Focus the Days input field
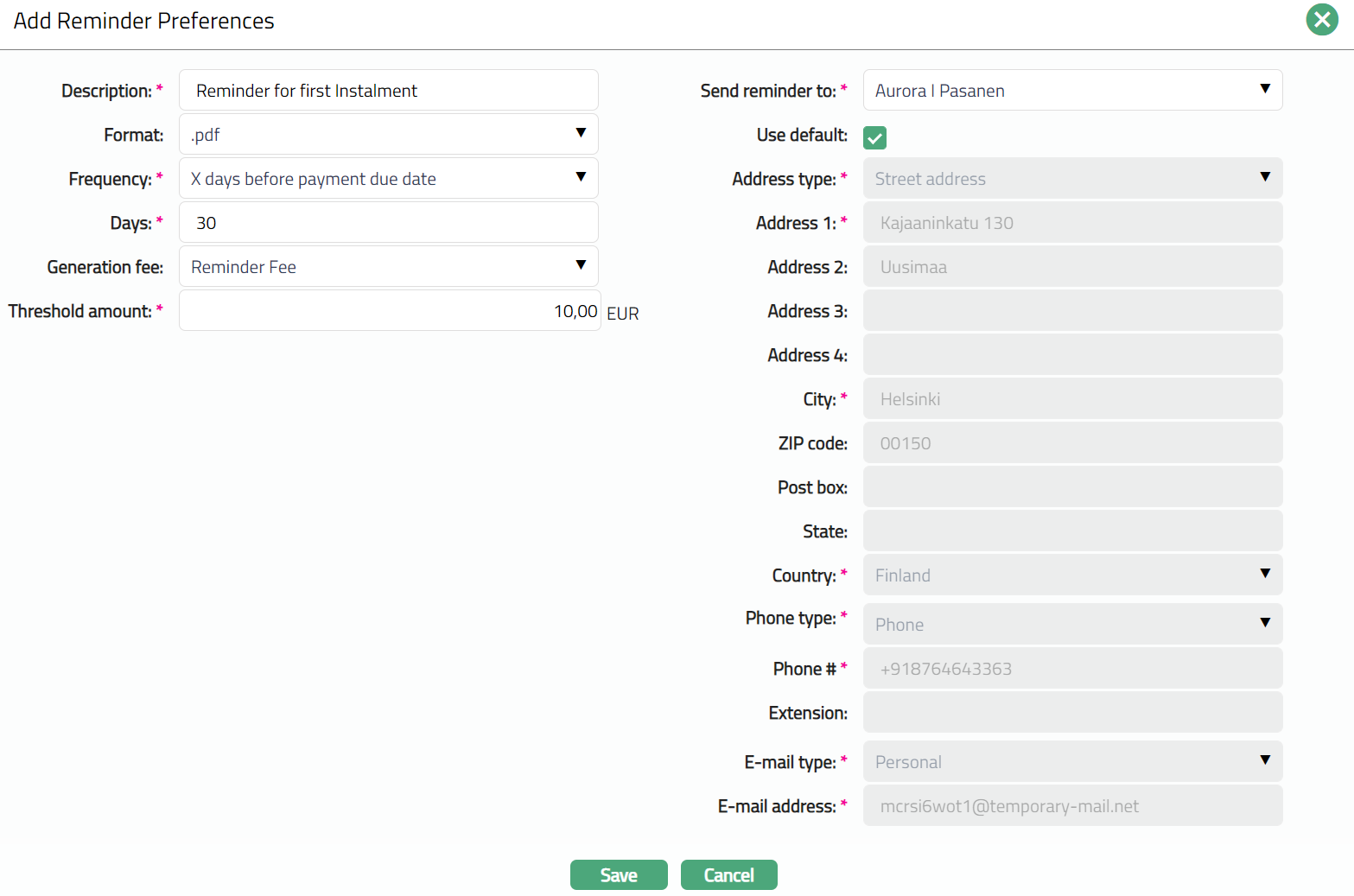 (388, 223)
